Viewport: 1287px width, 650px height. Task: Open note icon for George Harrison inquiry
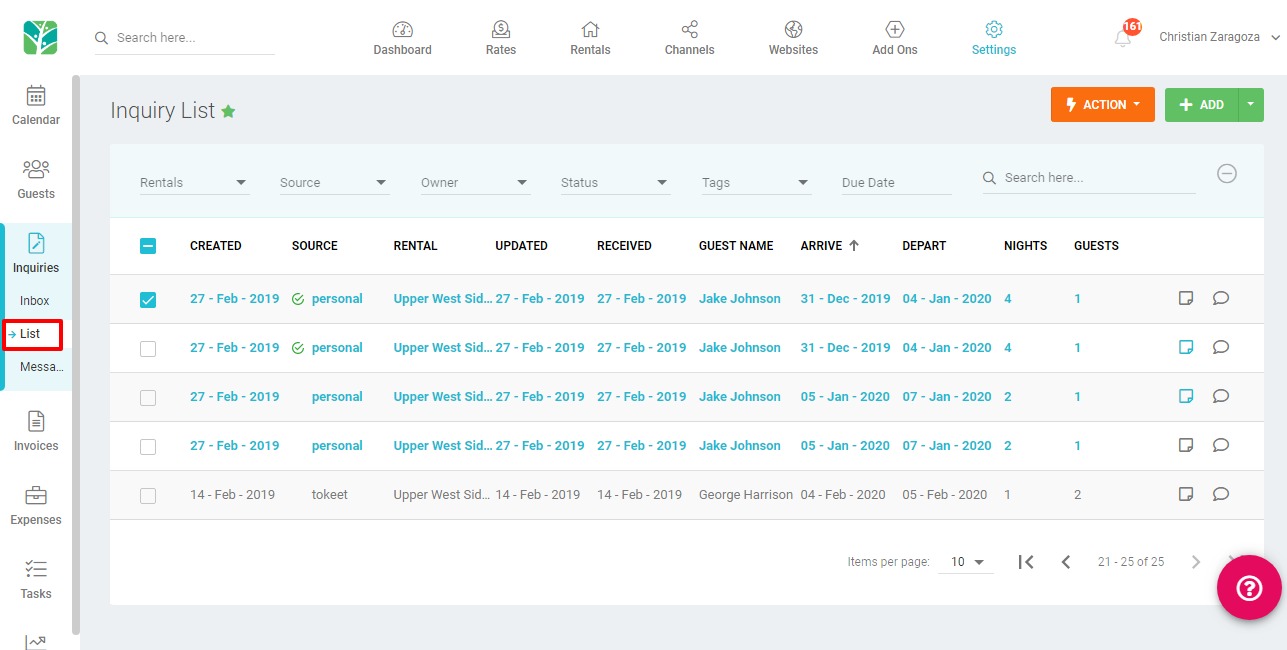(1186, 494)
